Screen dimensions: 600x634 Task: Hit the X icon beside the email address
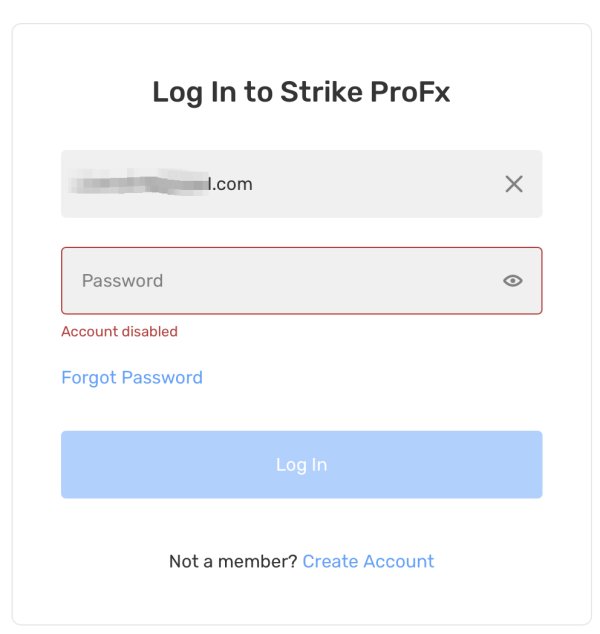513,184
